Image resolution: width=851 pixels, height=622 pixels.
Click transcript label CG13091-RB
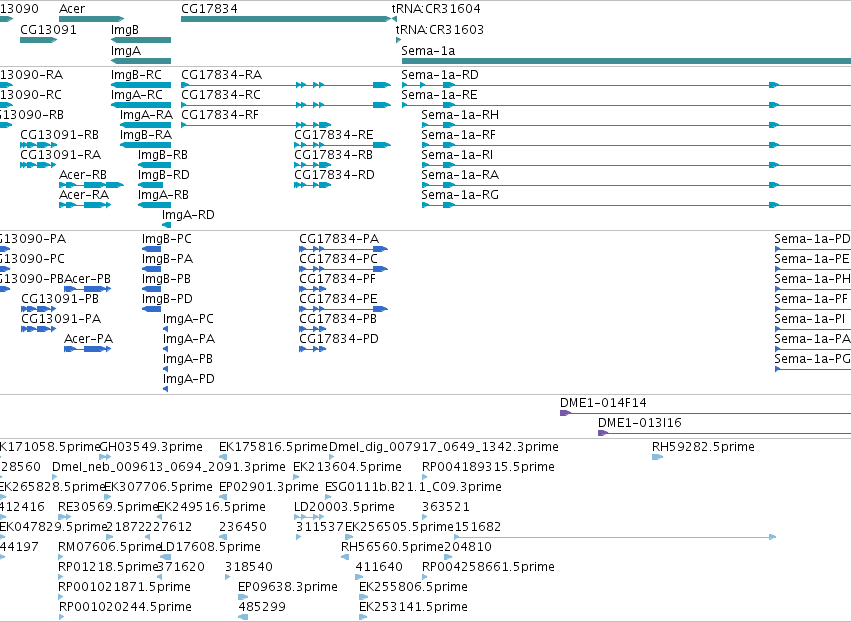coord(60,135)
